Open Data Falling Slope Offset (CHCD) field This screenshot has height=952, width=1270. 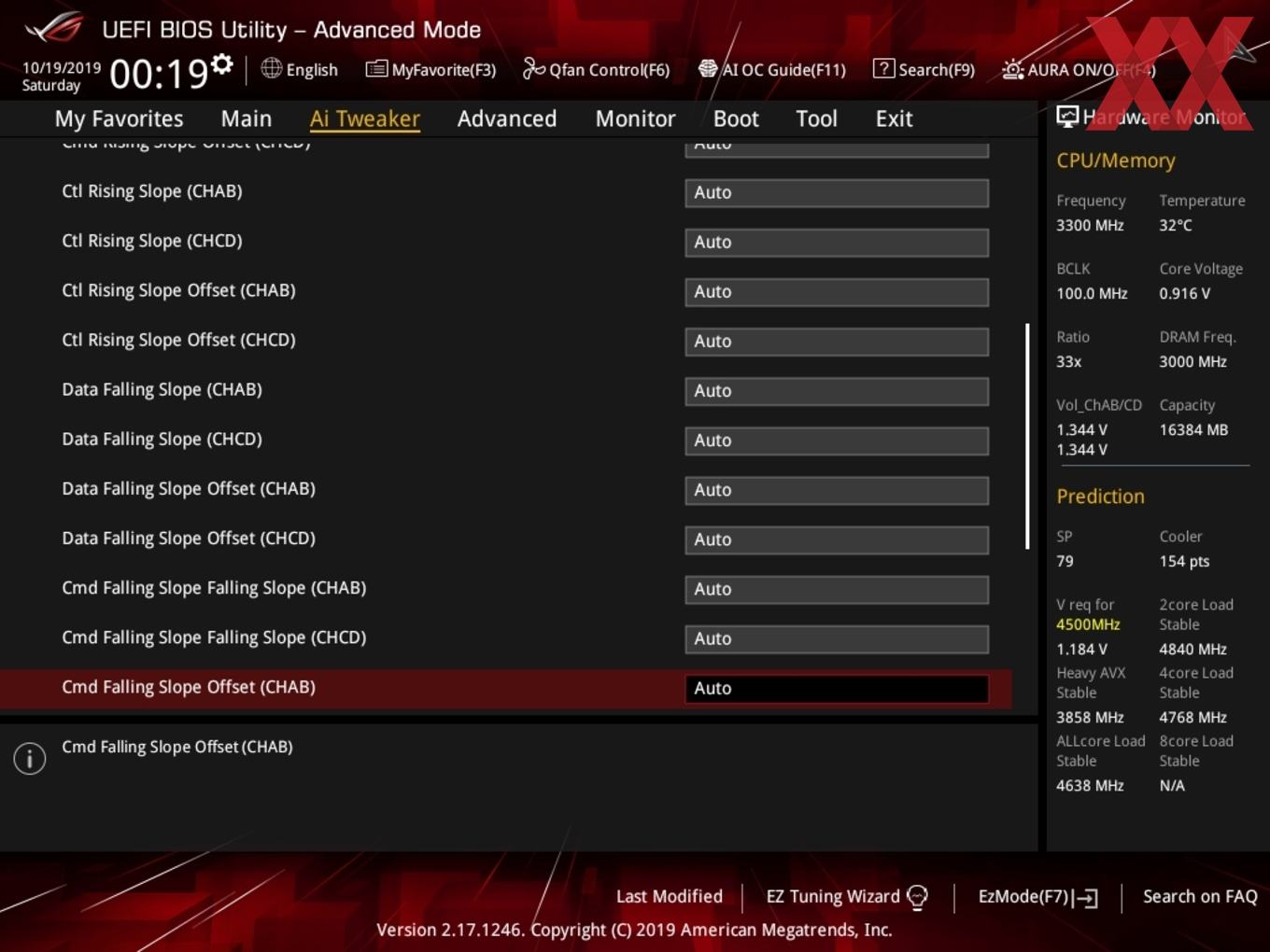(837, 539)
